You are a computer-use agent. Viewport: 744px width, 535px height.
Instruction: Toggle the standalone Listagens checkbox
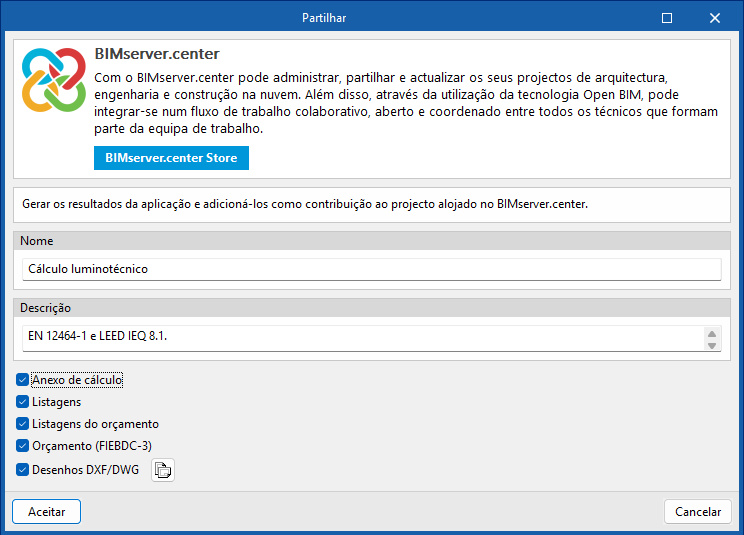(x=23, y=402)
